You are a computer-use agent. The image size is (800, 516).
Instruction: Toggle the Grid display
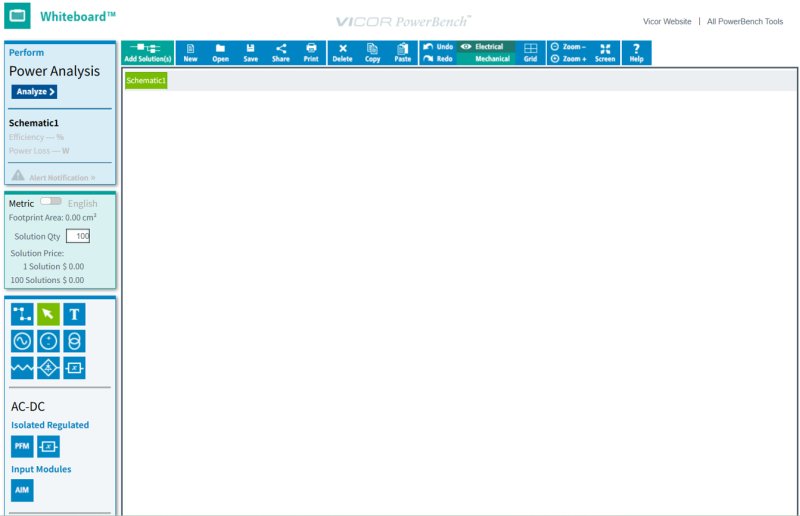click(530, 53)
